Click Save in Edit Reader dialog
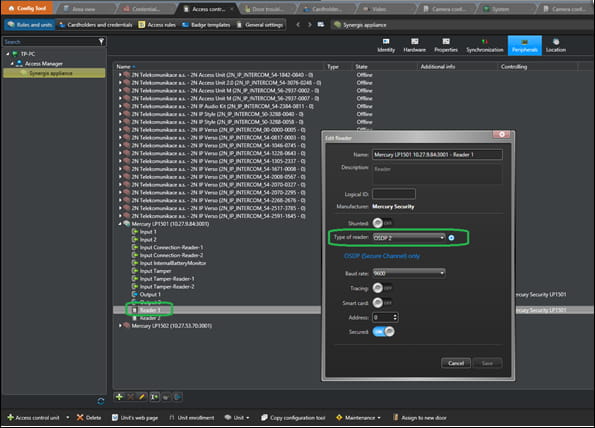This screenshot has height=428, width=595. 487,363
